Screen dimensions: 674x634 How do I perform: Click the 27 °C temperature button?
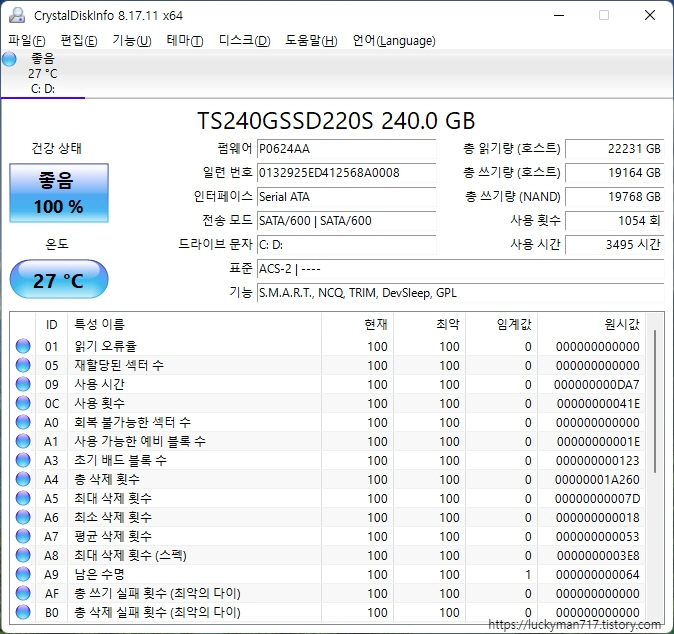click(59, 279)
